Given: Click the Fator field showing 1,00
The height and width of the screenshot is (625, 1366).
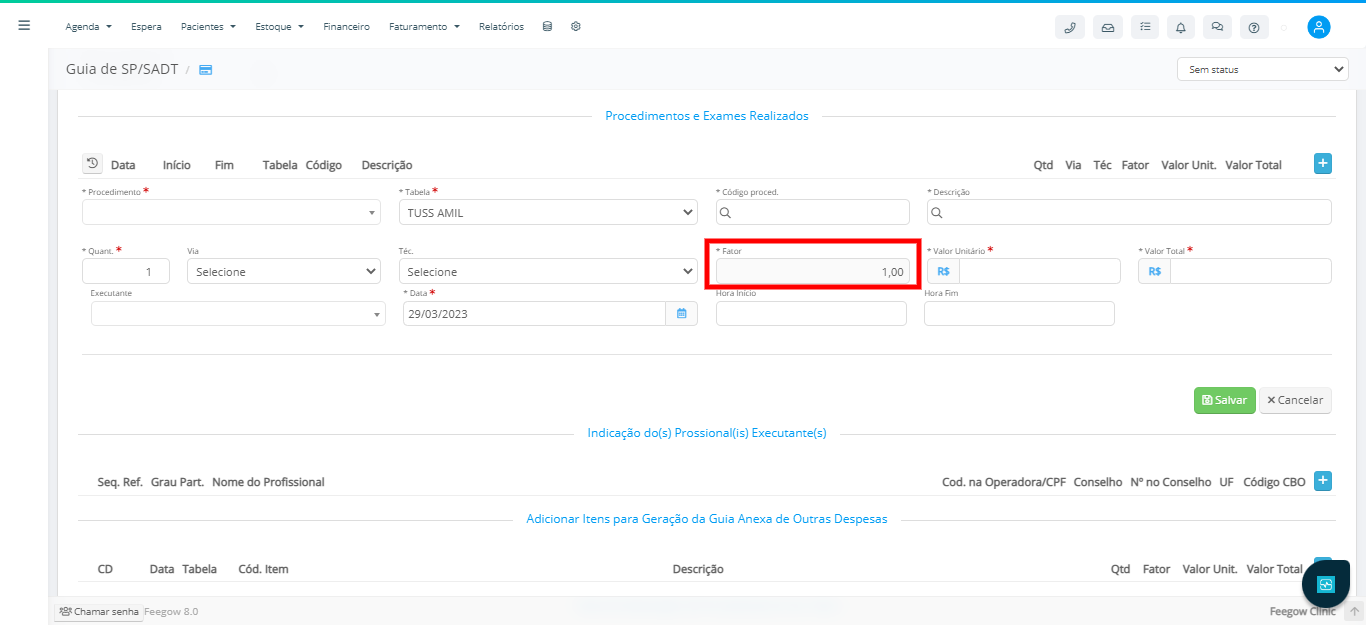Looking at the screenshot, I should click(x=813, y=271).
